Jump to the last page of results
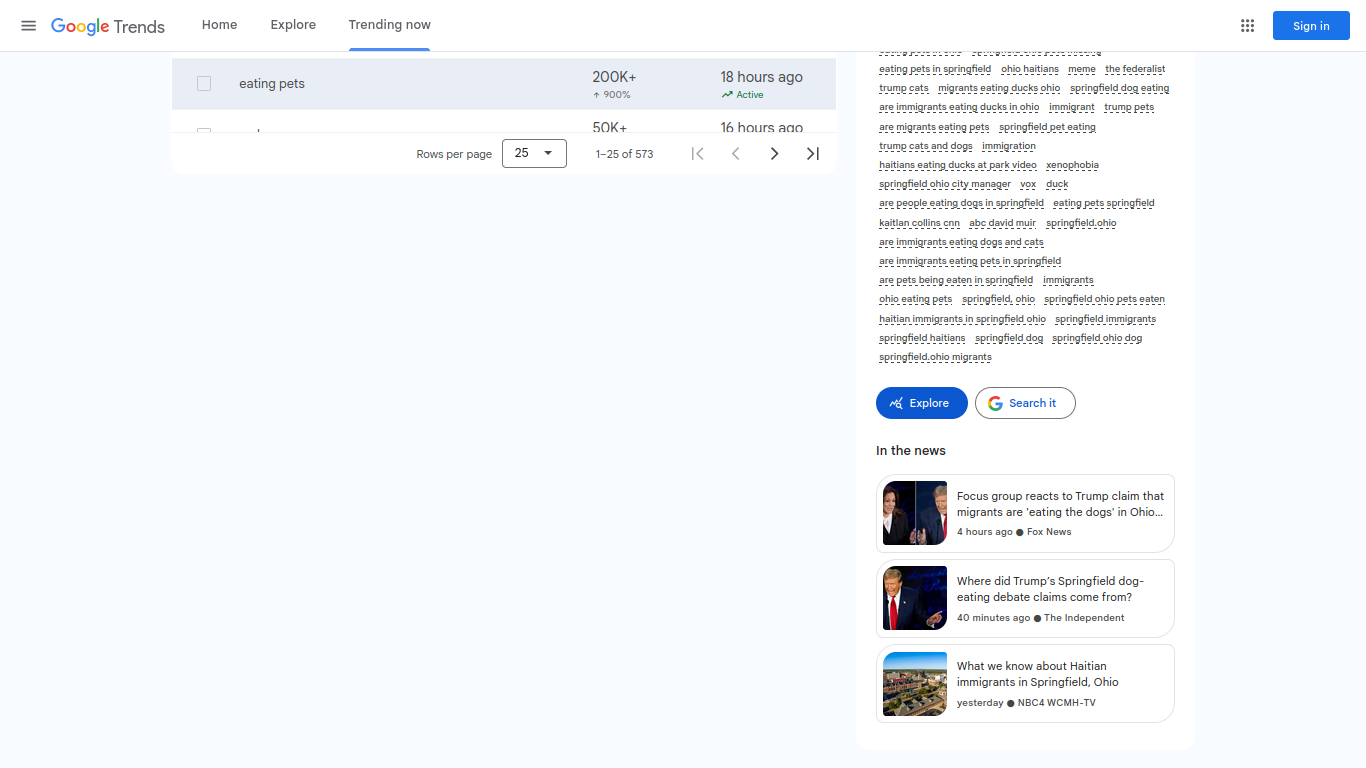This screenshot has width=1366, height=768. click(x=813, y=153)
